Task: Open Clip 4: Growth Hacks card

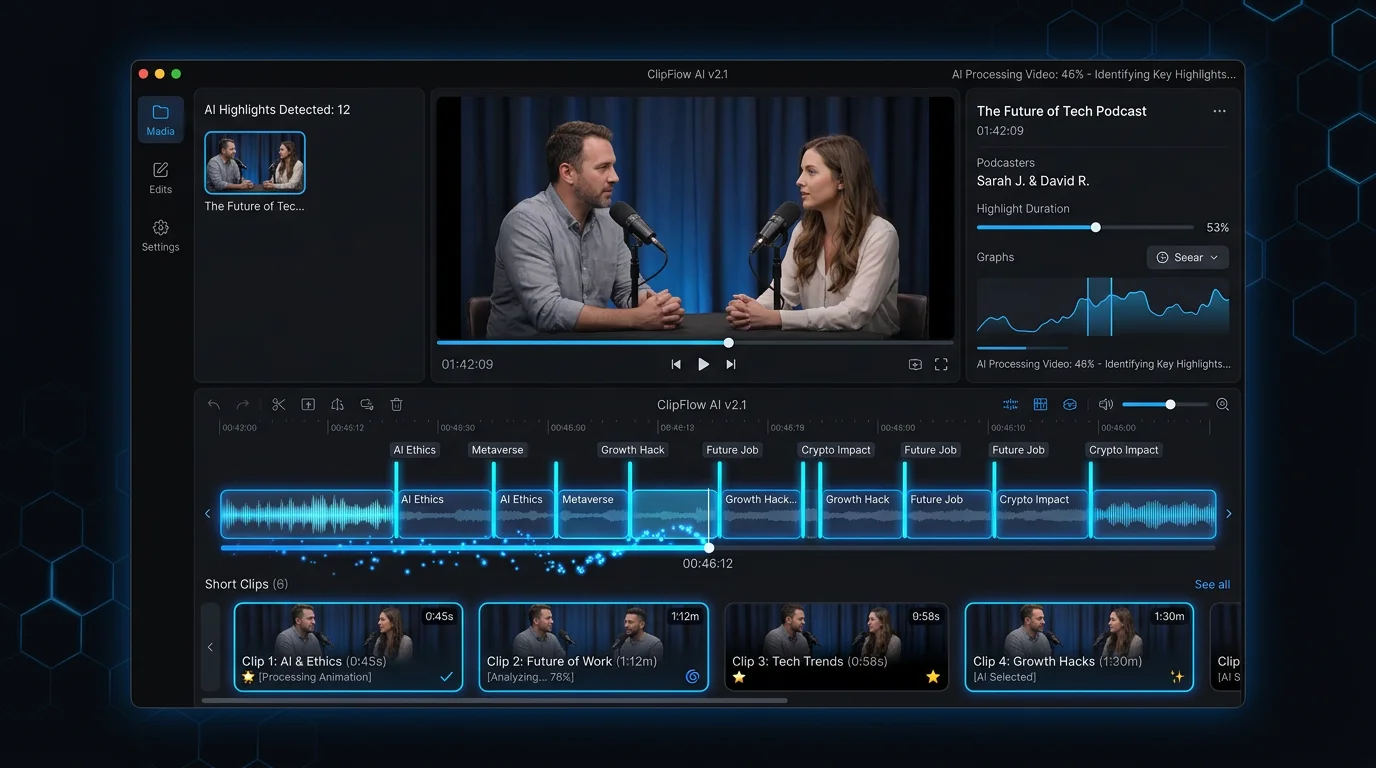Action: 1079,647
